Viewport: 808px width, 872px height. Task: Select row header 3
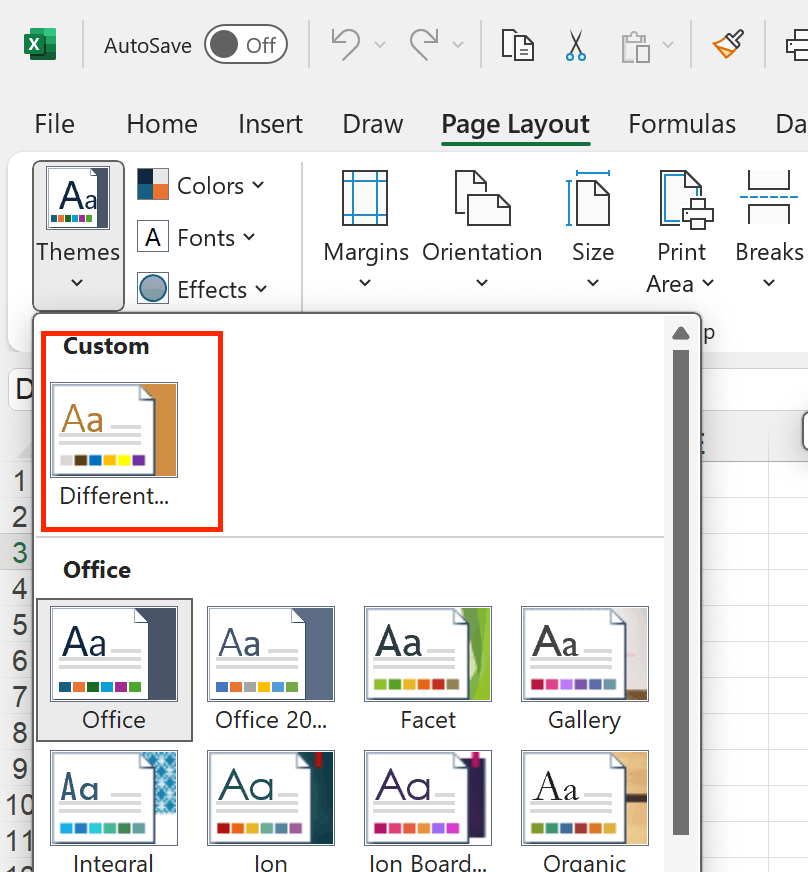(x=19, y=552)
